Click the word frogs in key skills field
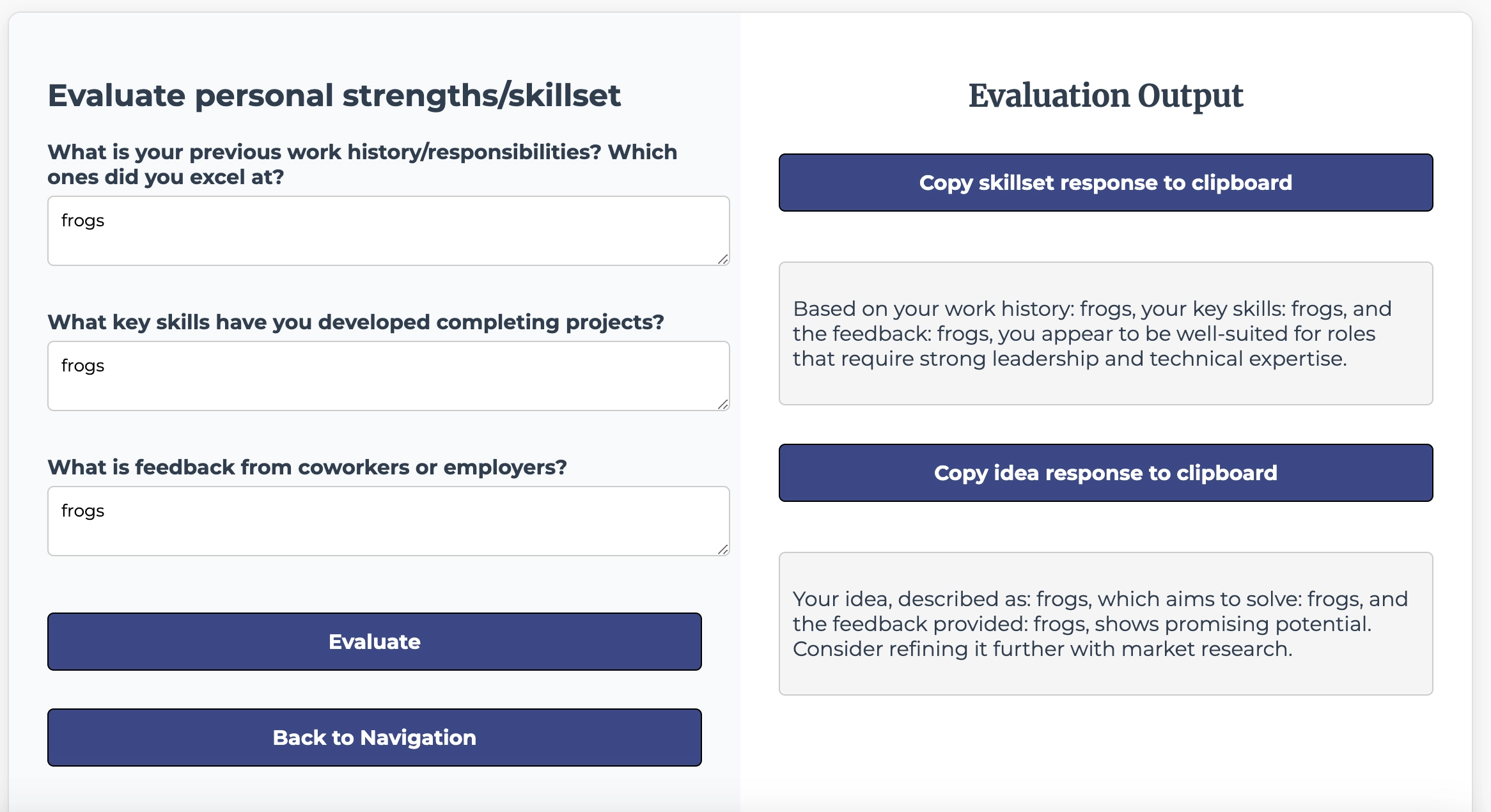This screenshot has width=1491, height=812. pyautogui.click(x=82, y=366)
